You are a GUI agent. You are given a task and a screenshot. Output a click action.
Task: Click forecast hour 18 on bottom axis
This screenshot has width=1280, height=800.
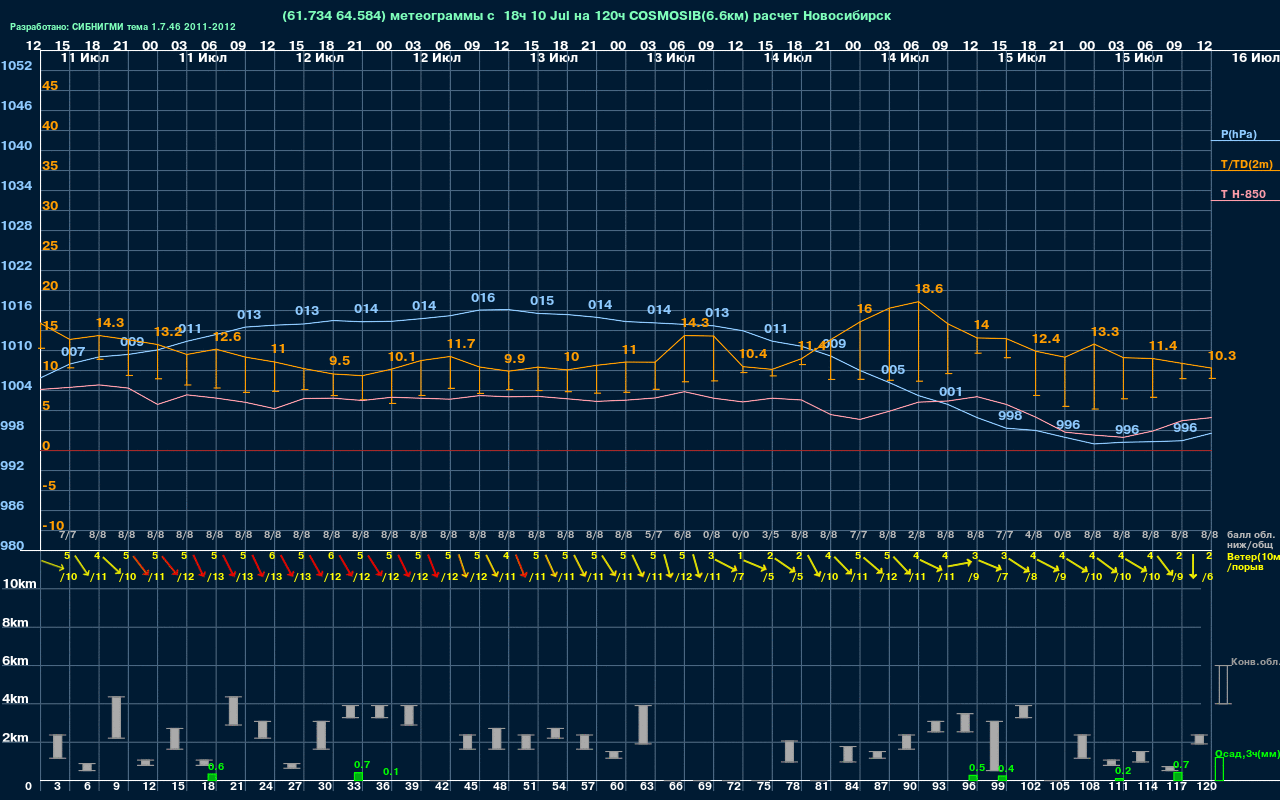[207, 787]
